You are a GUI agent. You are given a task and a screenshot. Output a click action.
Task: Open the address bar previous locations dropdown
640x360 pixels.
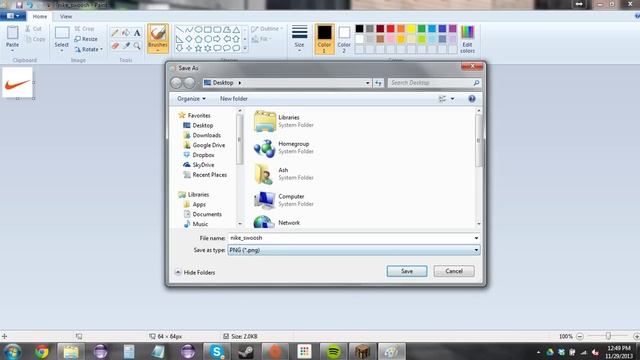pos(367,83)
